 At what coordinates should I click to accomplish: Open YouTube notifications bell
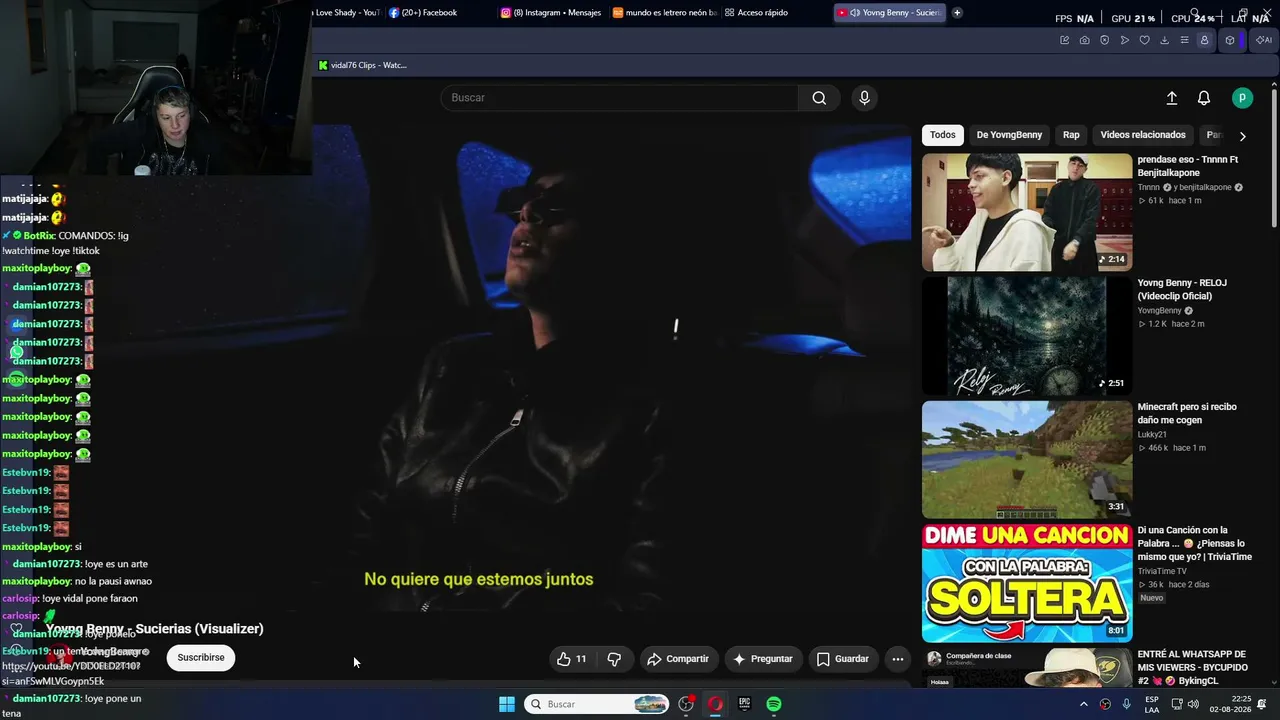tap(1204, 98)
